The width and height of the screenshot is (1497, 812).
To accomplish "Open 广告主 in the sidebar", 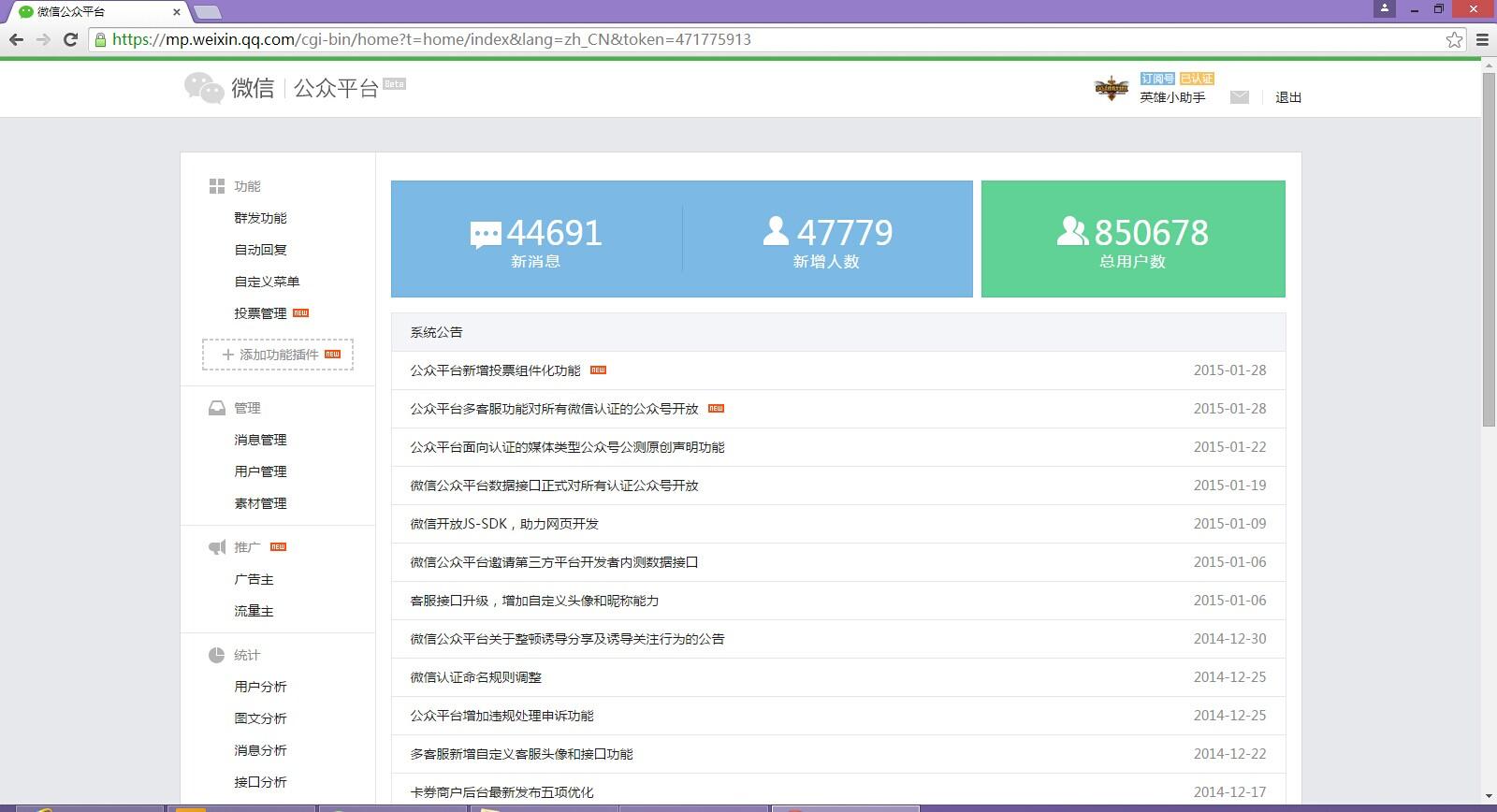I will (x=254, y=579).
